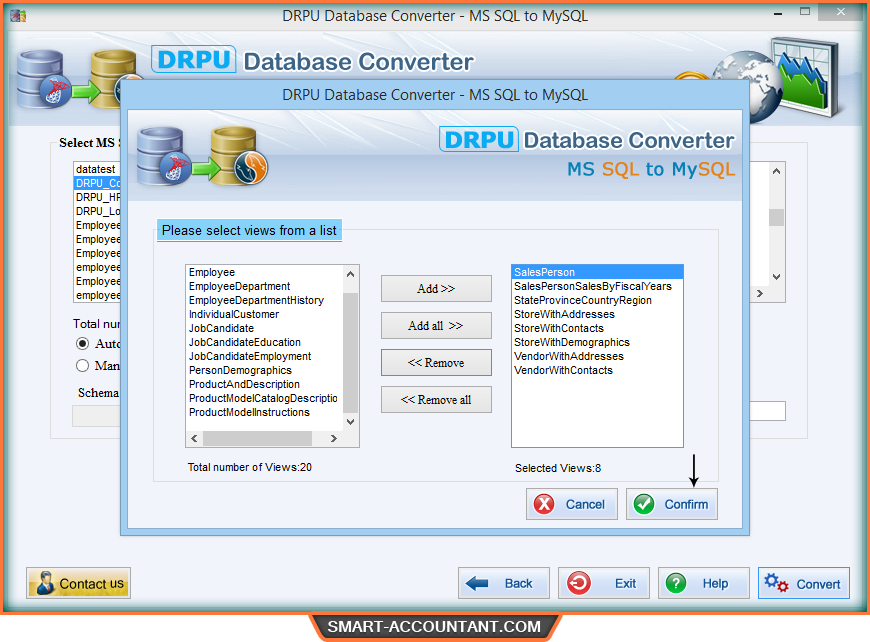Image resolution: width=870 pixels, height=642 pixels.
Task: Click the horizontal scrollbar thumb of views list
Action: (x=257, y=438)
